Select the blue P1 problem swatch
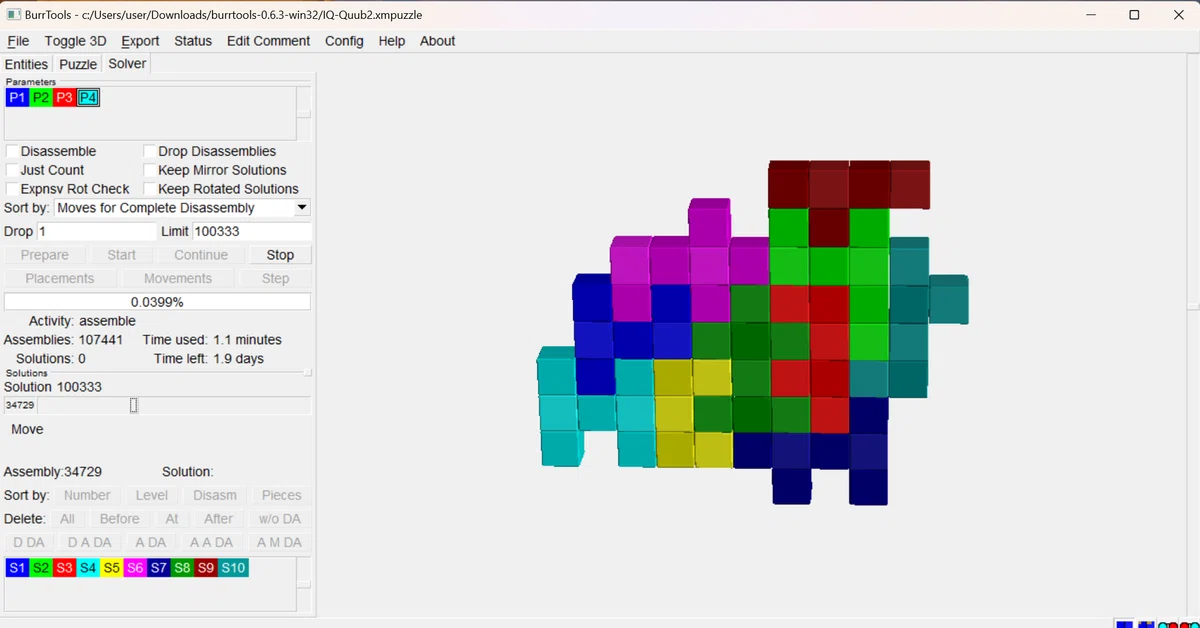 click(17, 97)
